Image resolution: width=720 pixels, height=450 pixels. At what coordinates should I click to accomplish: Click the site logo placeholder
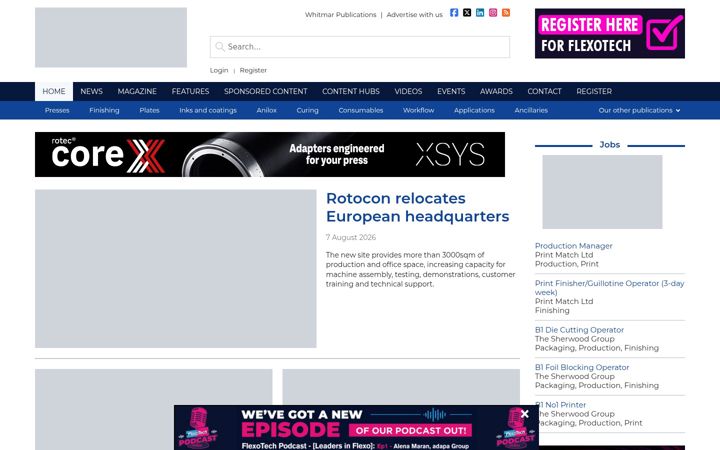click(x=111, y=37)
